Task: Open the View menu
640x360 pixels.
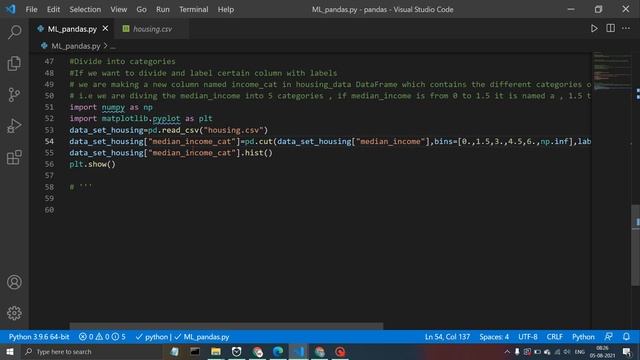Action: coord(118,9)
